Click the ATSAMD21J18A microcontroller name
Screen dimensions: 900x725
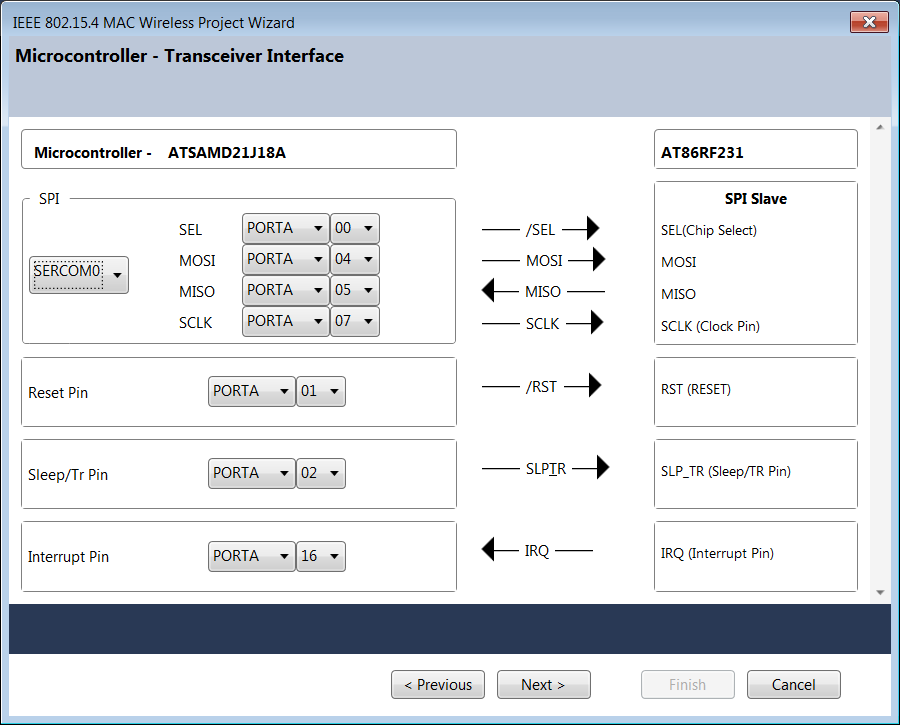coord(227,153)
